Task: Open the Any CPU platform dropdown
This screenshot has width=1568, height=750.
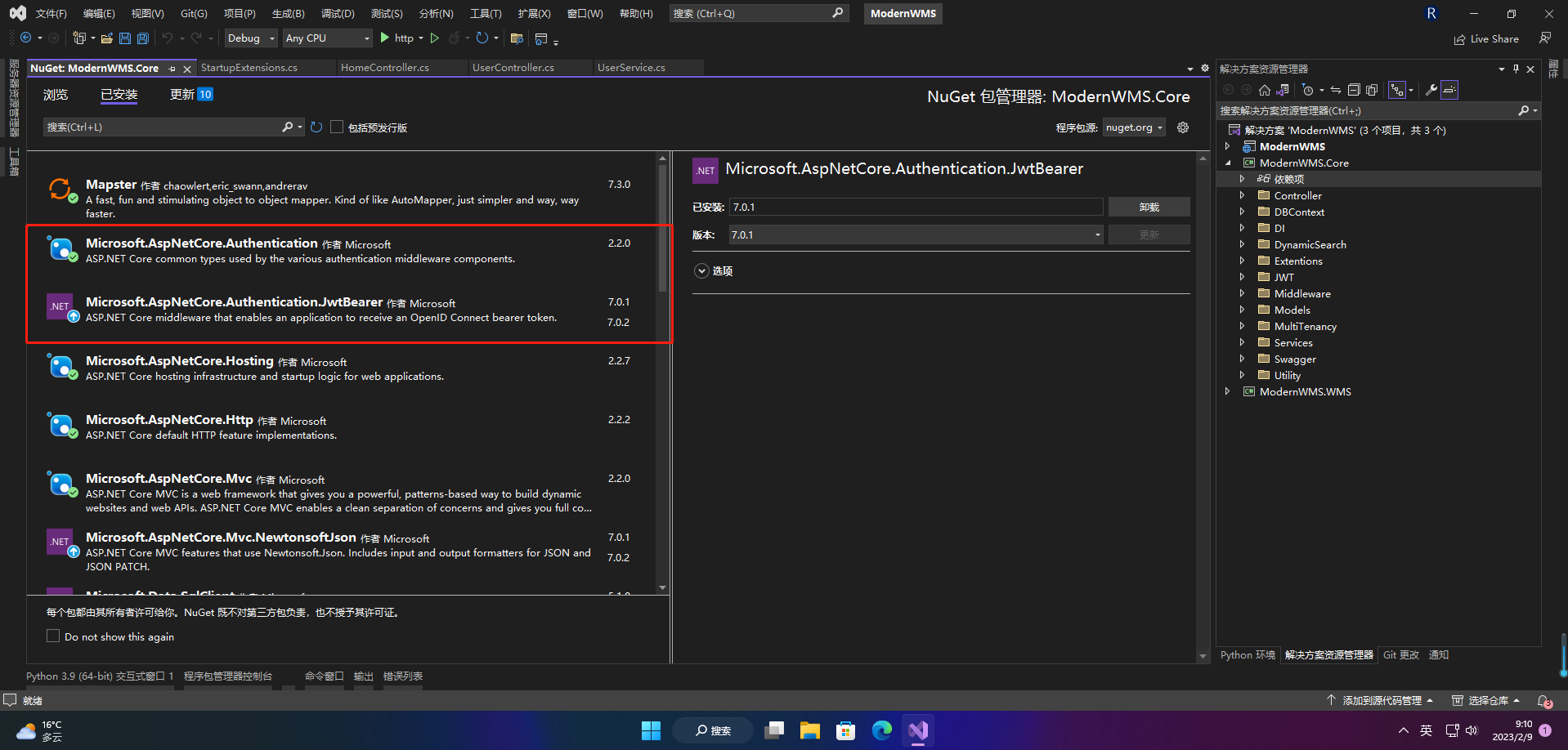Action: click(x=327, y=38)
